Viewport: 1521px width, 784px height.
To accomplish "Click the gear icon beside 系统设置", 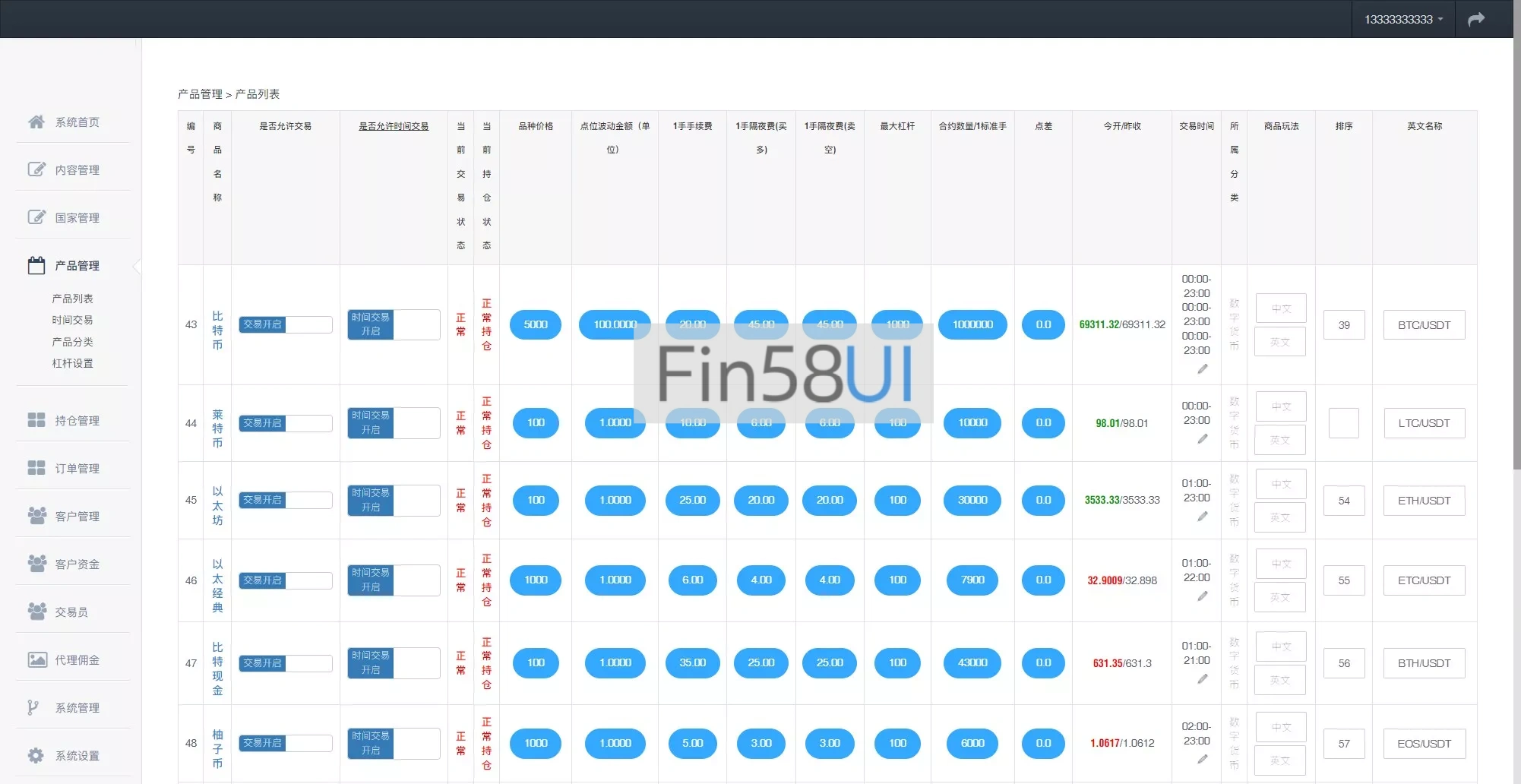I will pos(36,755).
